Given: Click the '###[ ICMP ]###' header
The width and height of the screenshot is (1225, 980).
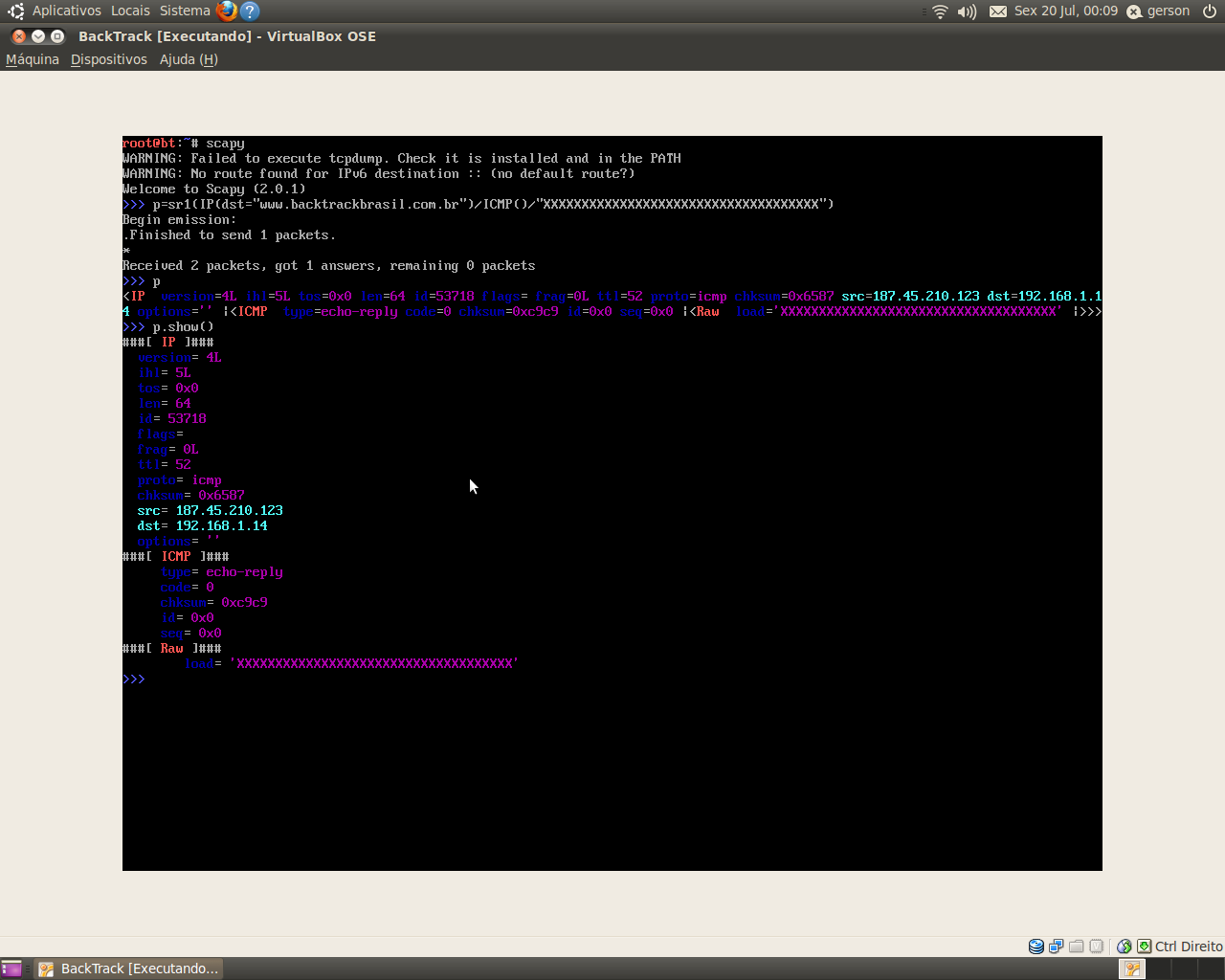Looking at the screenshot, I should [176, 557].
